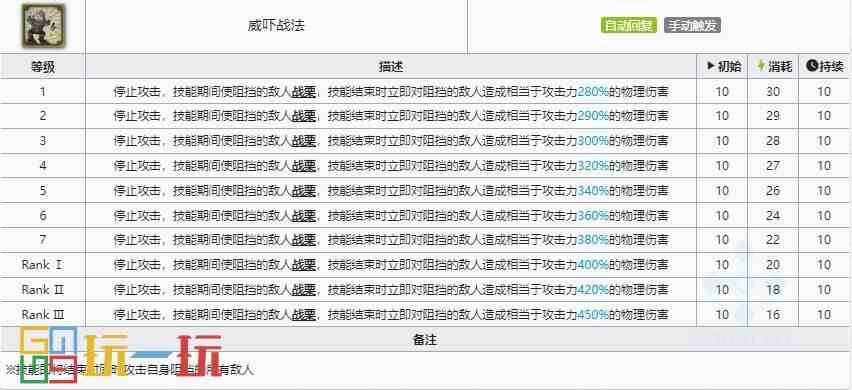Open the 战栗 link in level 7 row
This screenshot has width=852, height=390.
[x=304, y=240]
